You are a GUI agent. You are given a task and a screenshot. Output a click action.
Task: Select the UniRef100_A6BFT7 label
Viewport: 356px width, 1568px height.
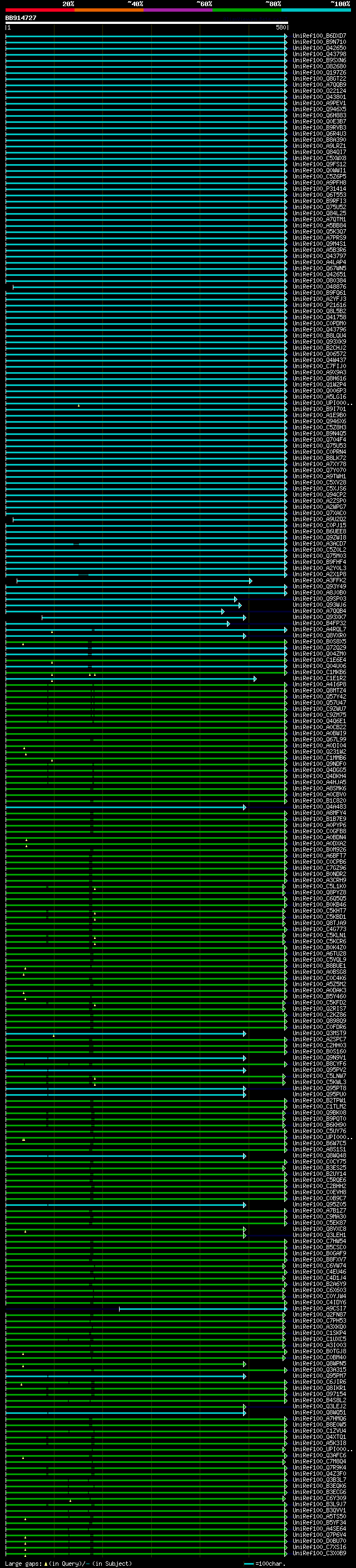pyautogui.click(x=319, y=856)
